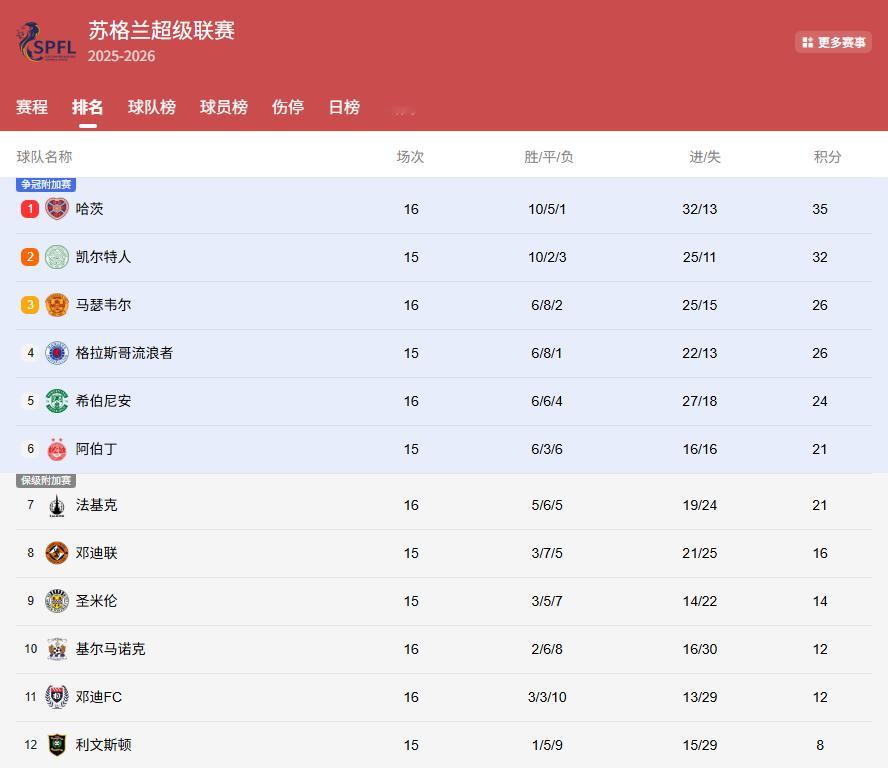Click the grid icon in 更多赛事
Screen dimensions: 888x768
tap(808, 42)
